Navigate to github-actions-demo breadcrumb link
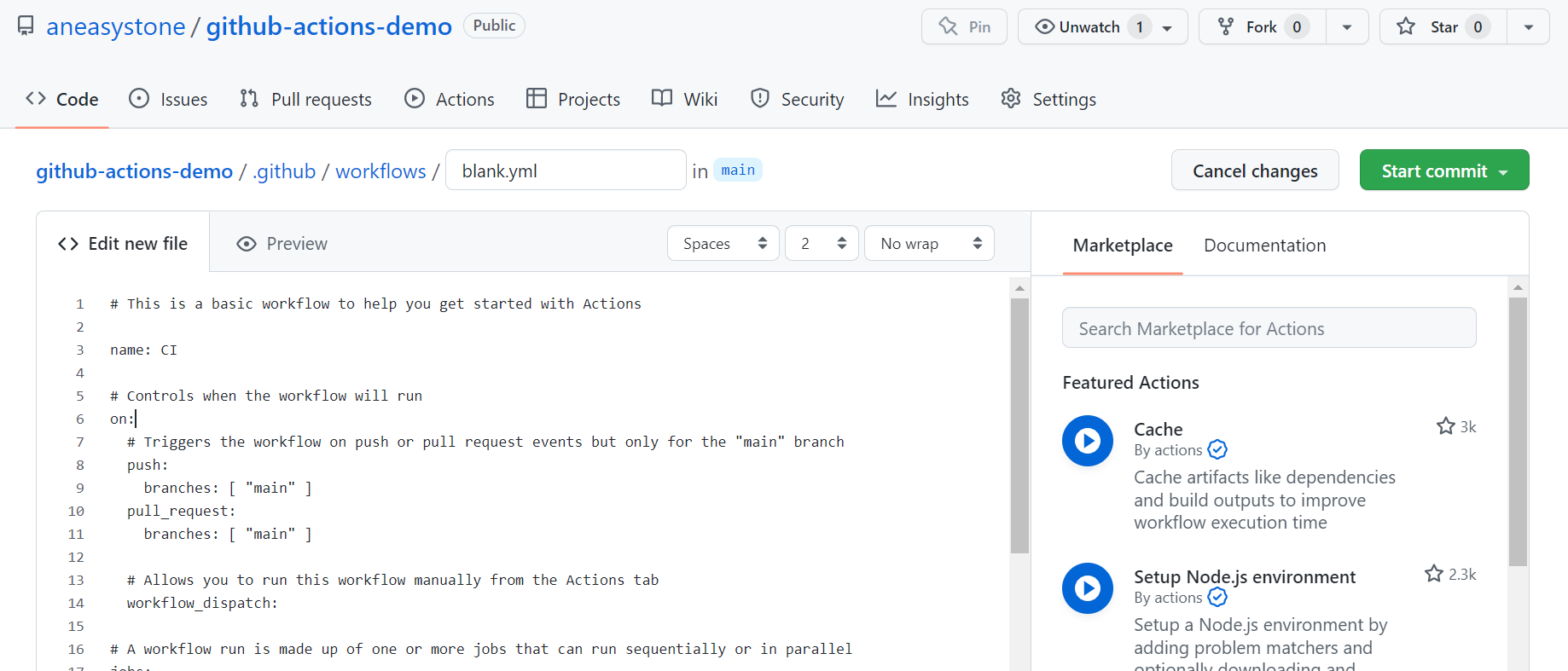 134,171
